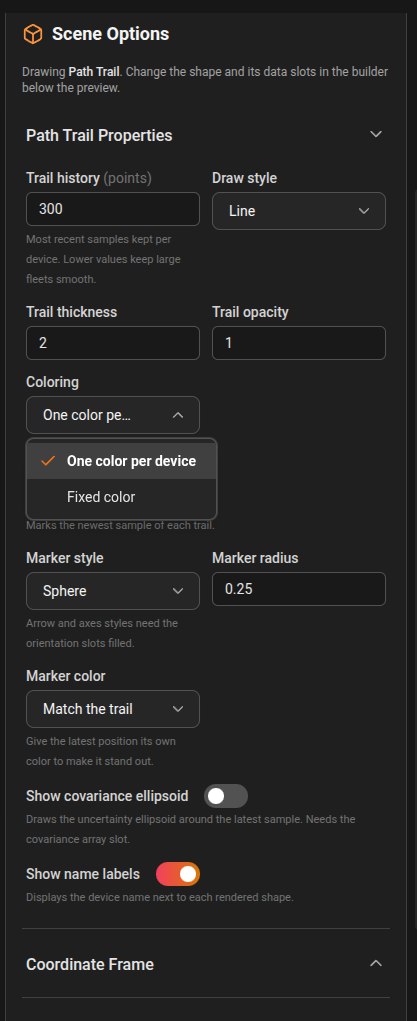The width and height of the screenshot is (417, 1021).
Task: Click the Coloring label
Action: click(52, 382)
